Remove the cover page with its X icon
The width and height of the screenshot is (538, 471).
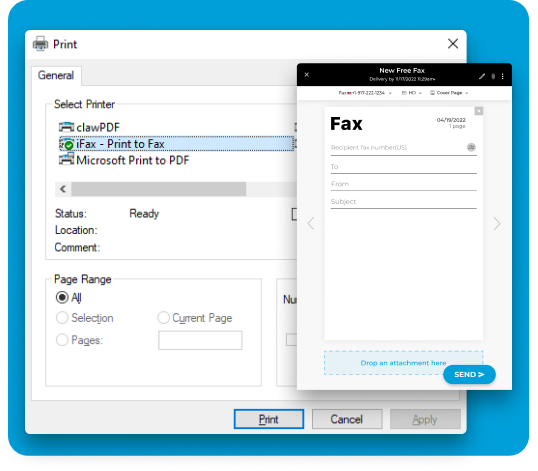479,111
